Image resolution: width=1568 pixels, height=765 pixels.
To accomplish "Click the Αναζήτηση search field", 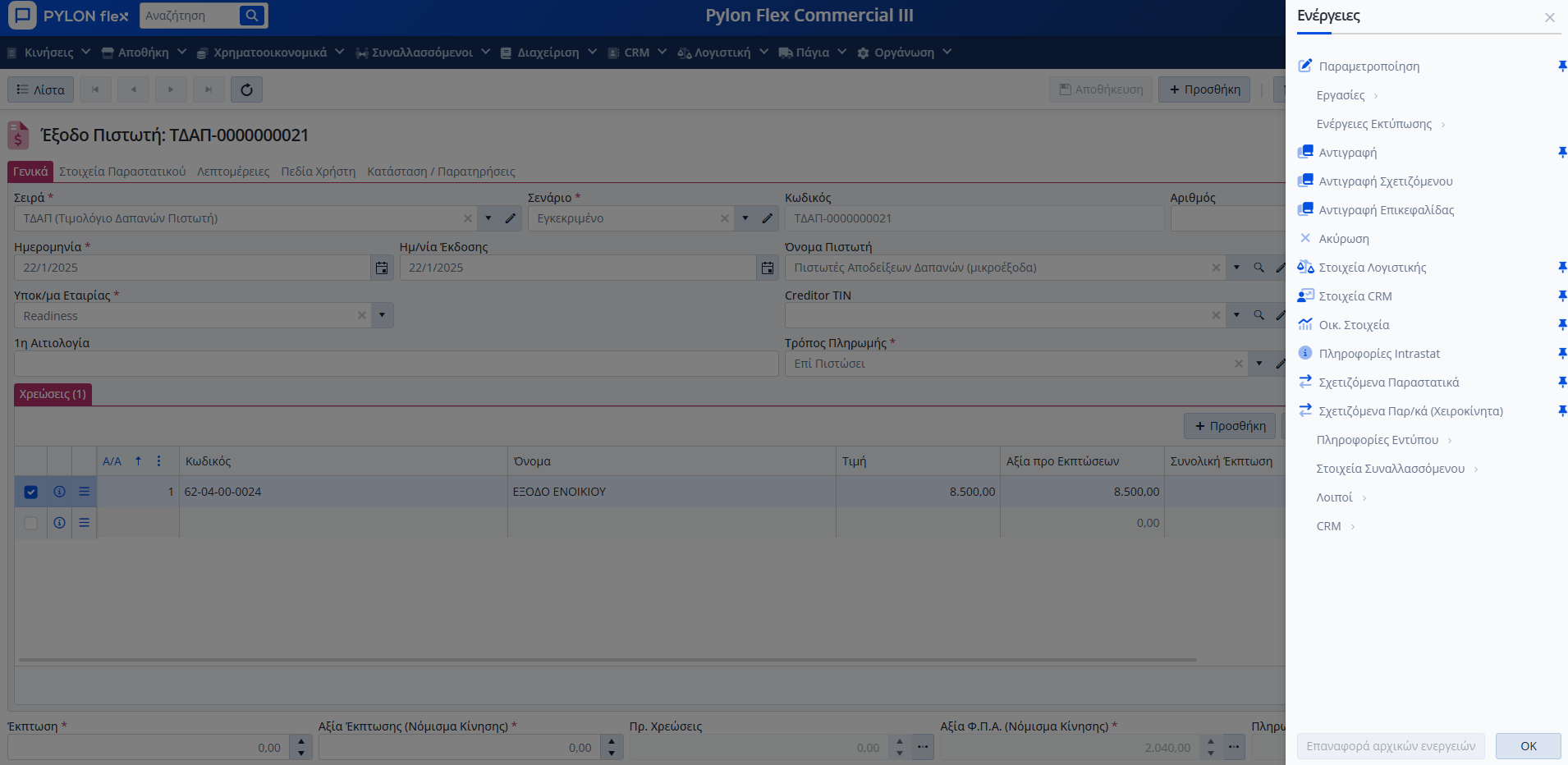I will pos(190,16).
